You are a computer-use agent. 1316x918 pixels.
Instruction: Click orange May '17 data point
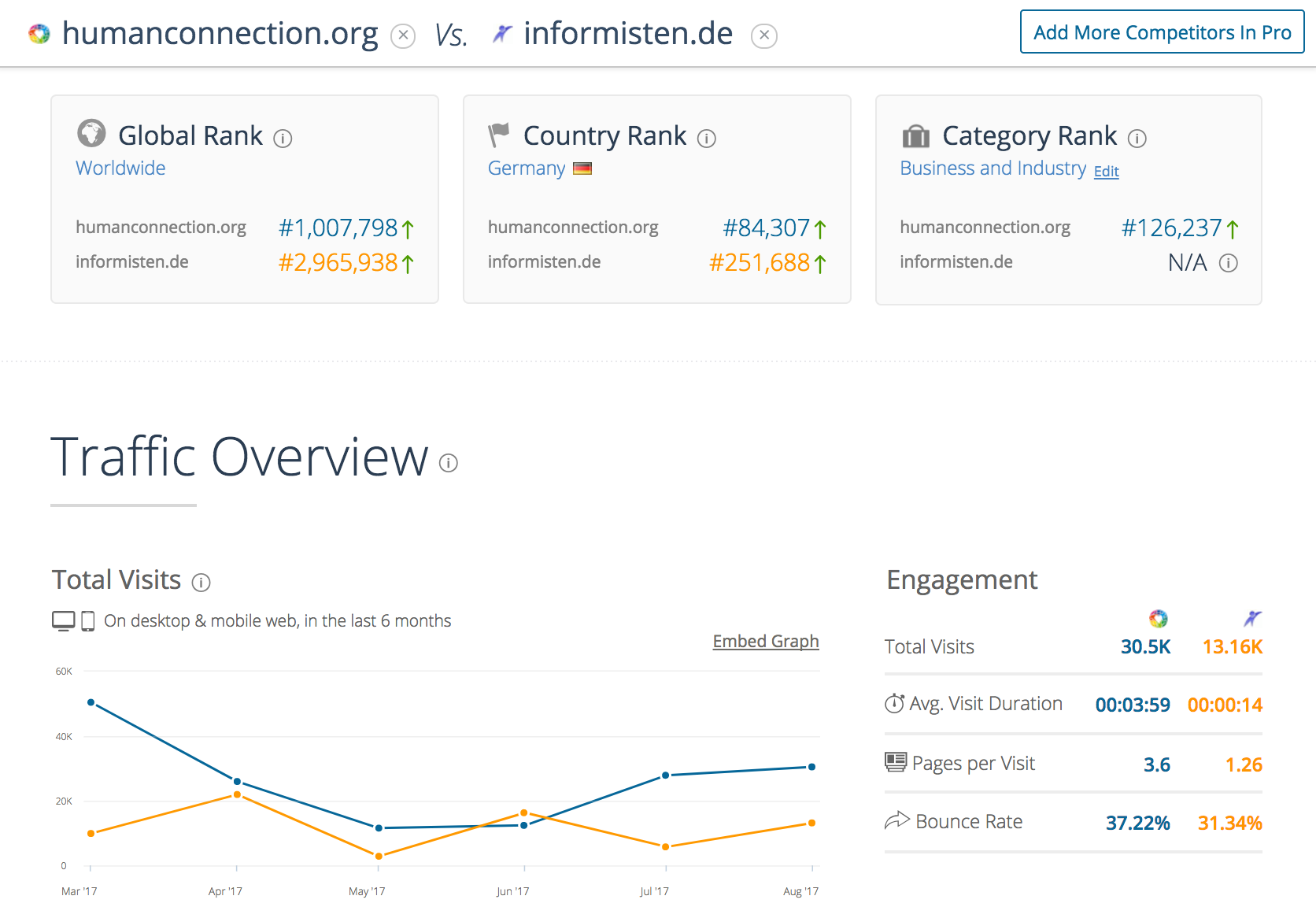pos(379,856)
